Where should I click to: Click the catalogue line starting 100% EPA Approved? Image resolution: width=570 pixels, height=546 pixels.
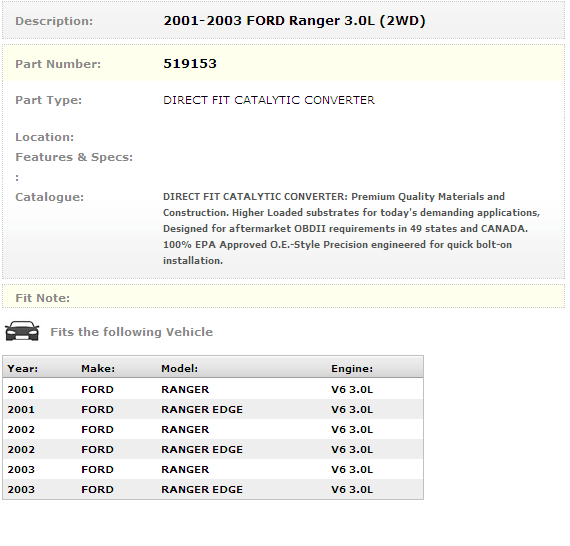[337, 245]
